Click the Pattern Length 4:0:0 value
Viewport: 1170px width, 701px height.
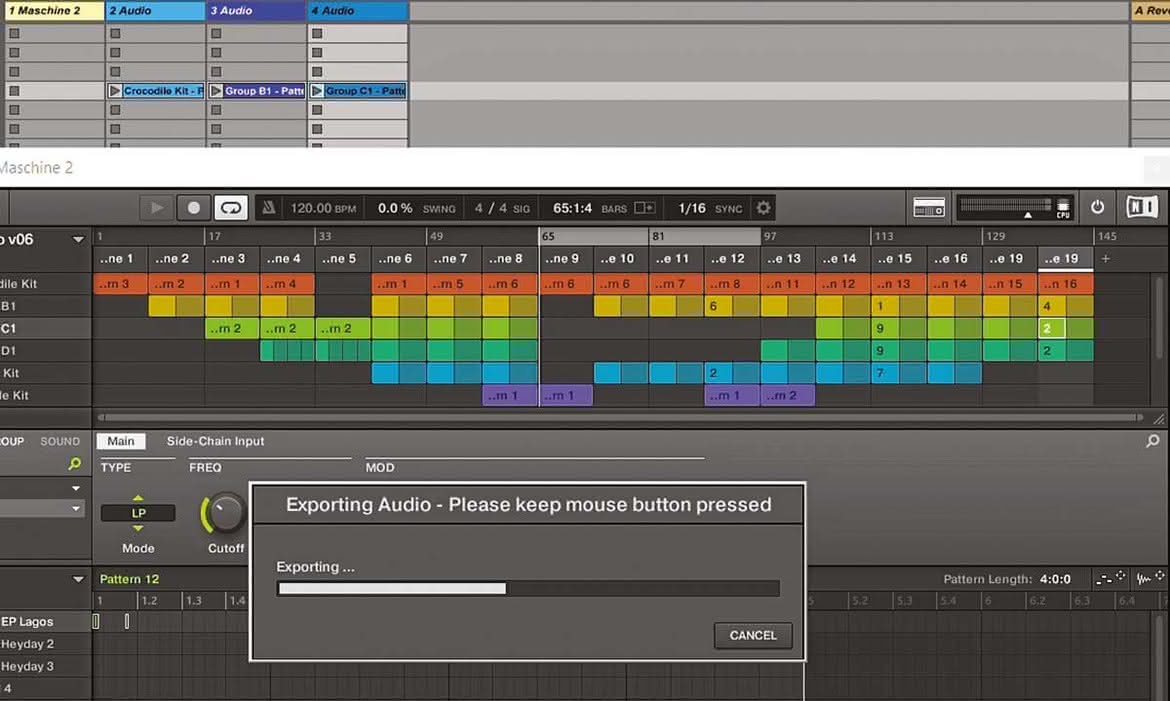click(x=1055, y=579)
